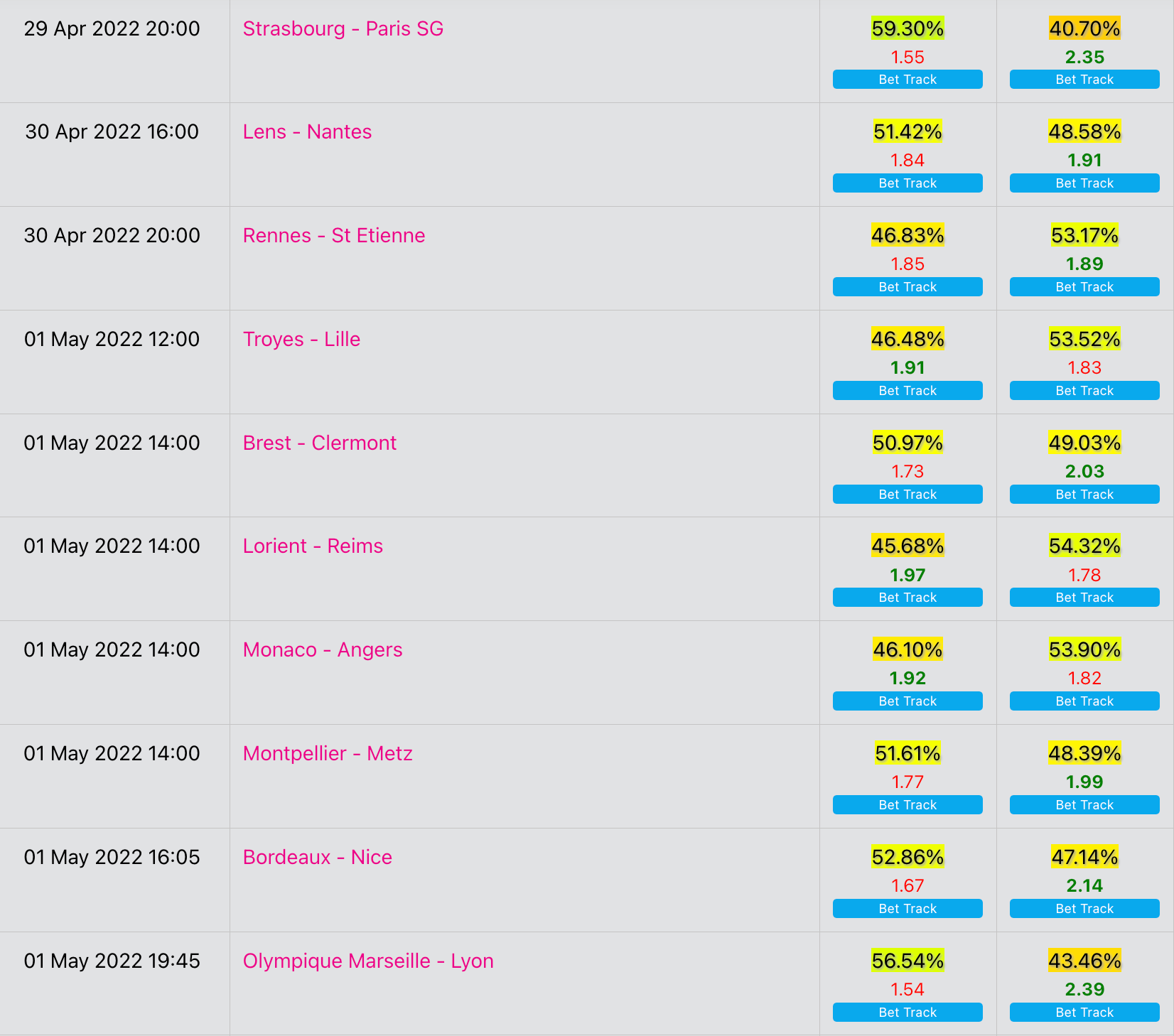Click Bet Track under Lyon 2.39 odds
This screenshot has width=1174, height=1036.
click(x=1084, y=1013)
